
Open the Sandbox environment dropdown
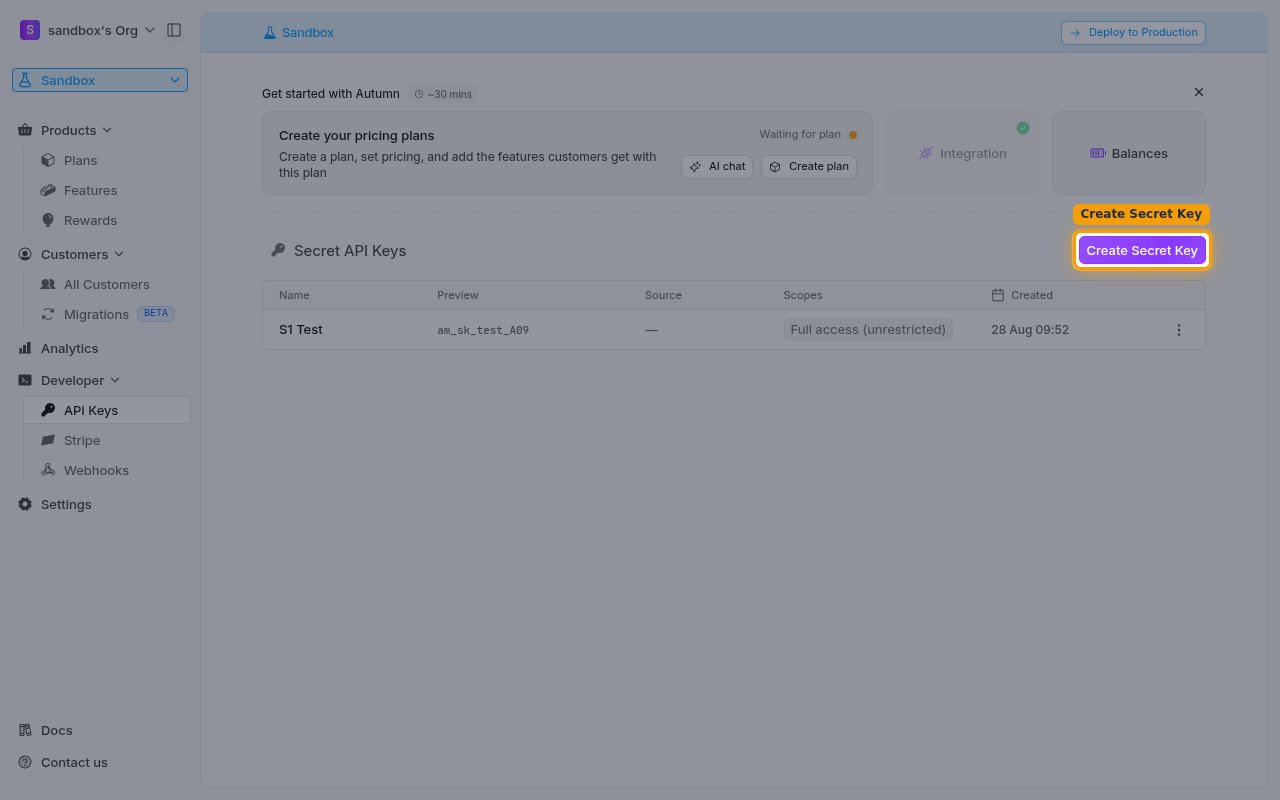(100, 80)
